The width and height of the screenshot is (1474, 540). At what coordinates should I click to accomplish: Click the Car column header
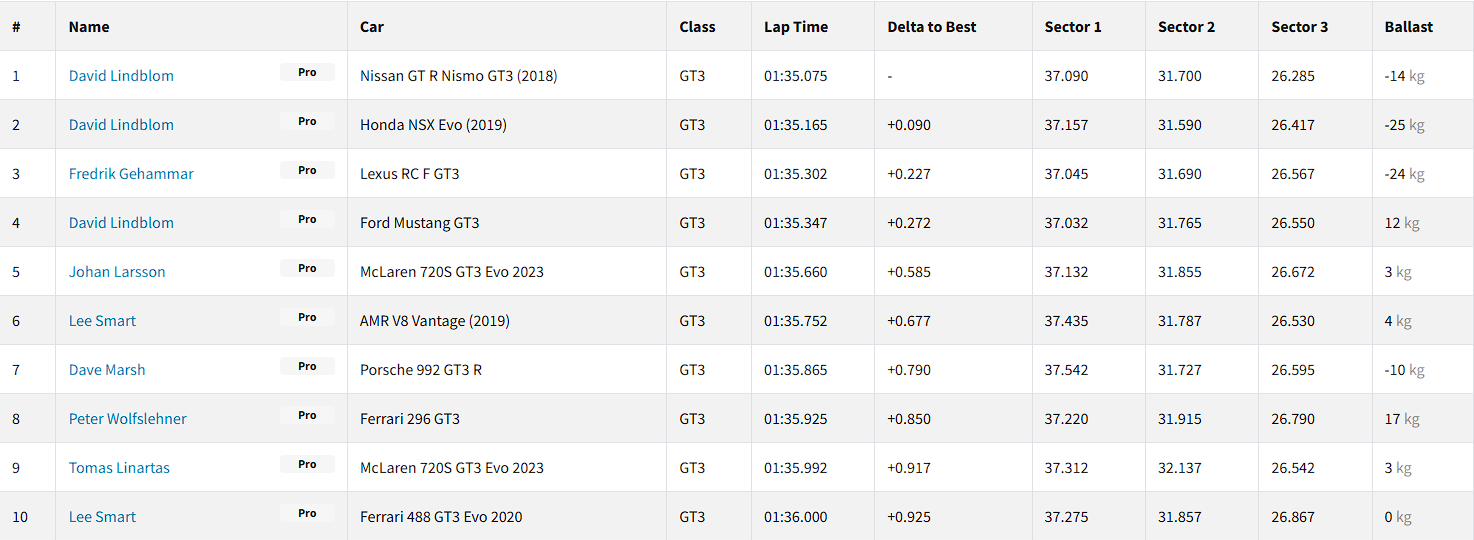point(372,27)
